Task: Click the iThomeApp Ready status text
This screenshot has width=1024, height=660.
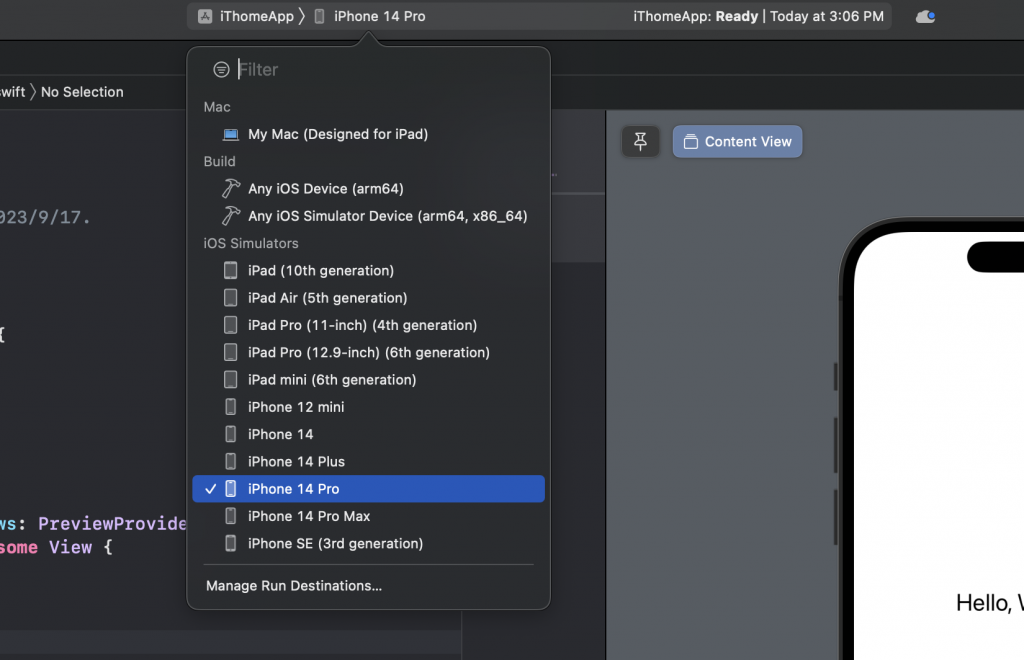Action: (697, 16)
